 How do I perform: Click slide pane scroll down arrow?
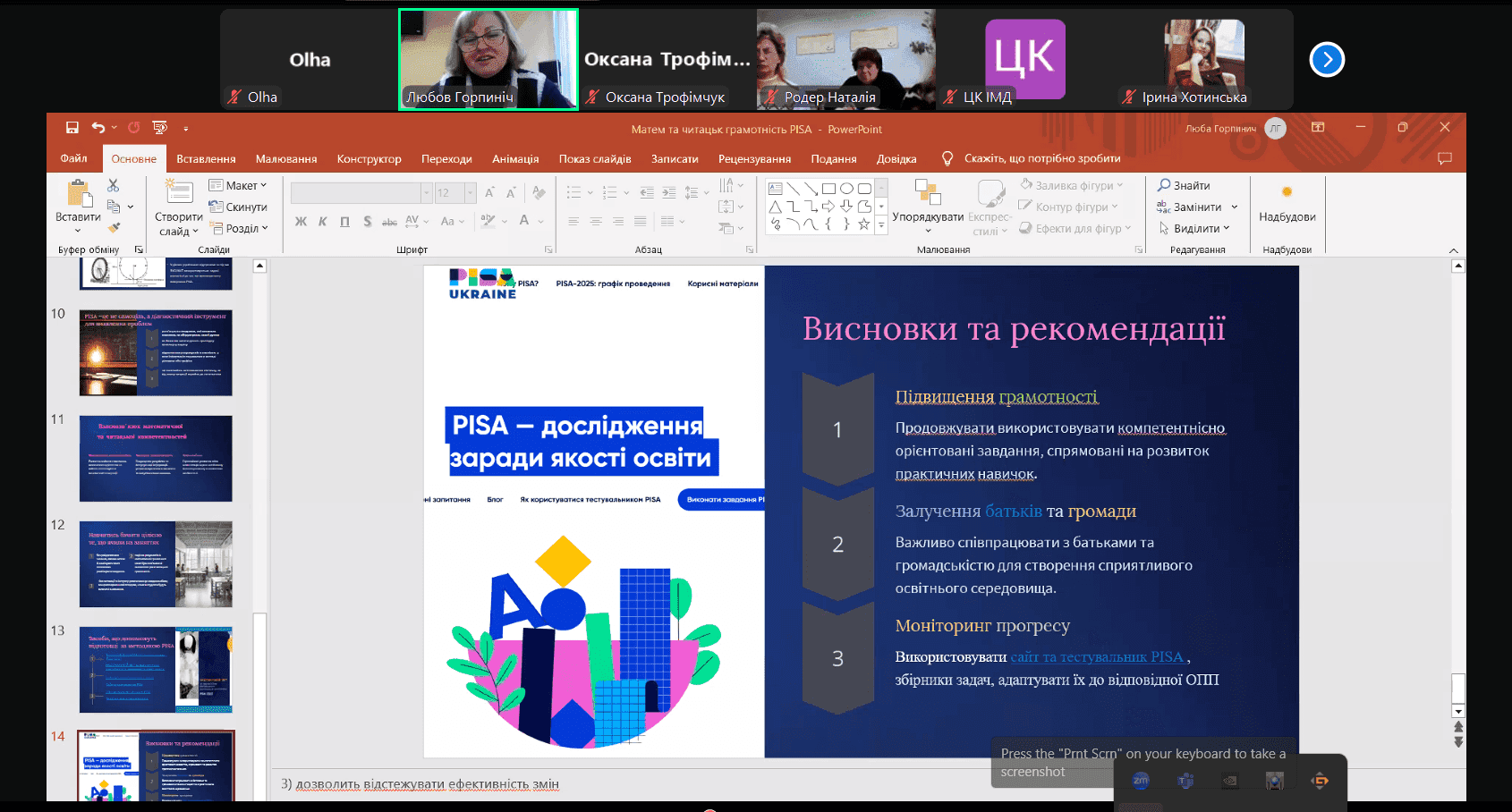click(x=1458, y=712)
